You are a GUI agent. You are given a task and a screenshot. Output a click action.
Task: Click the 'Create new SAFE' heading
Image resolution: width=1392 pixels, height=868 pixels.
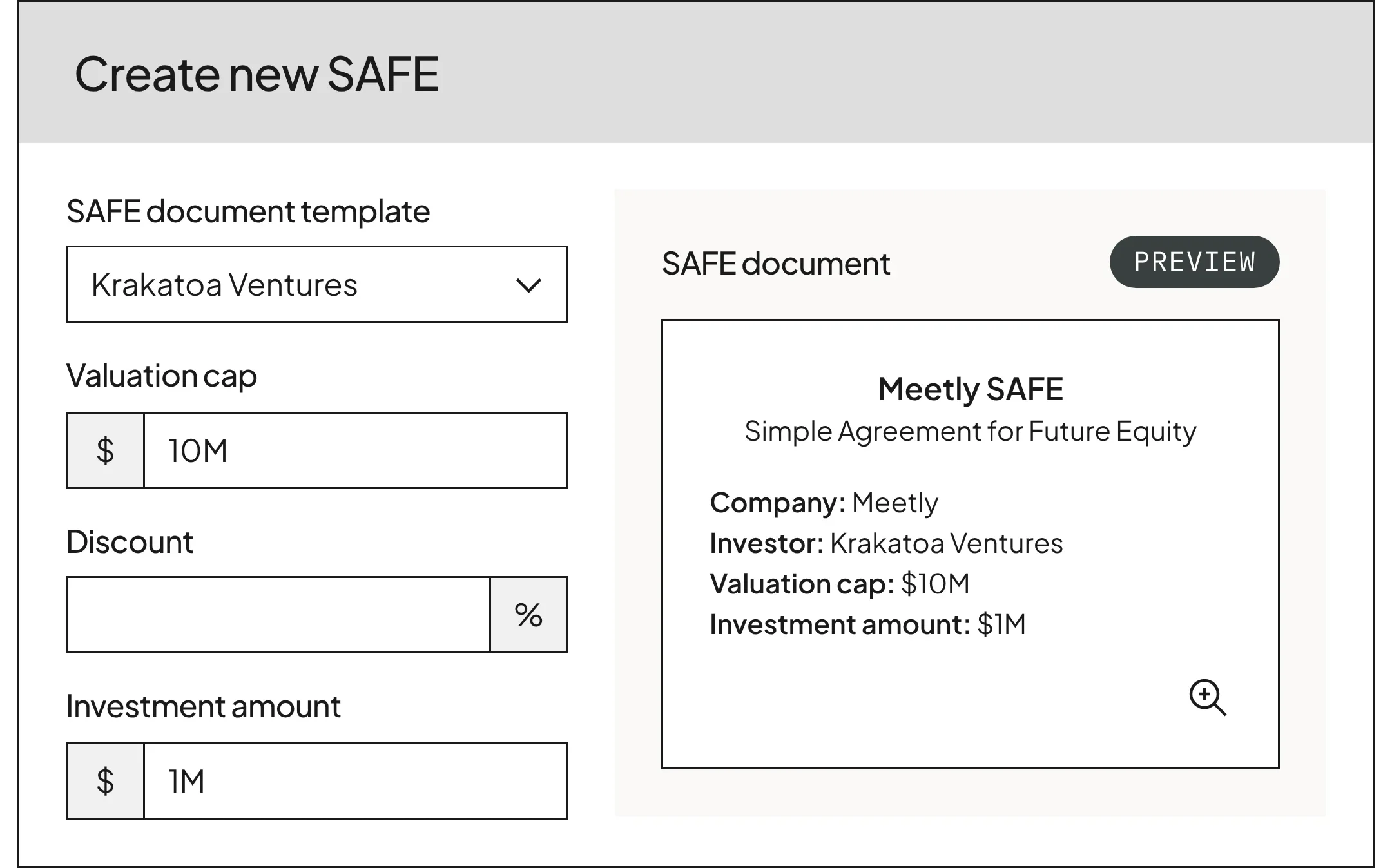256,73
